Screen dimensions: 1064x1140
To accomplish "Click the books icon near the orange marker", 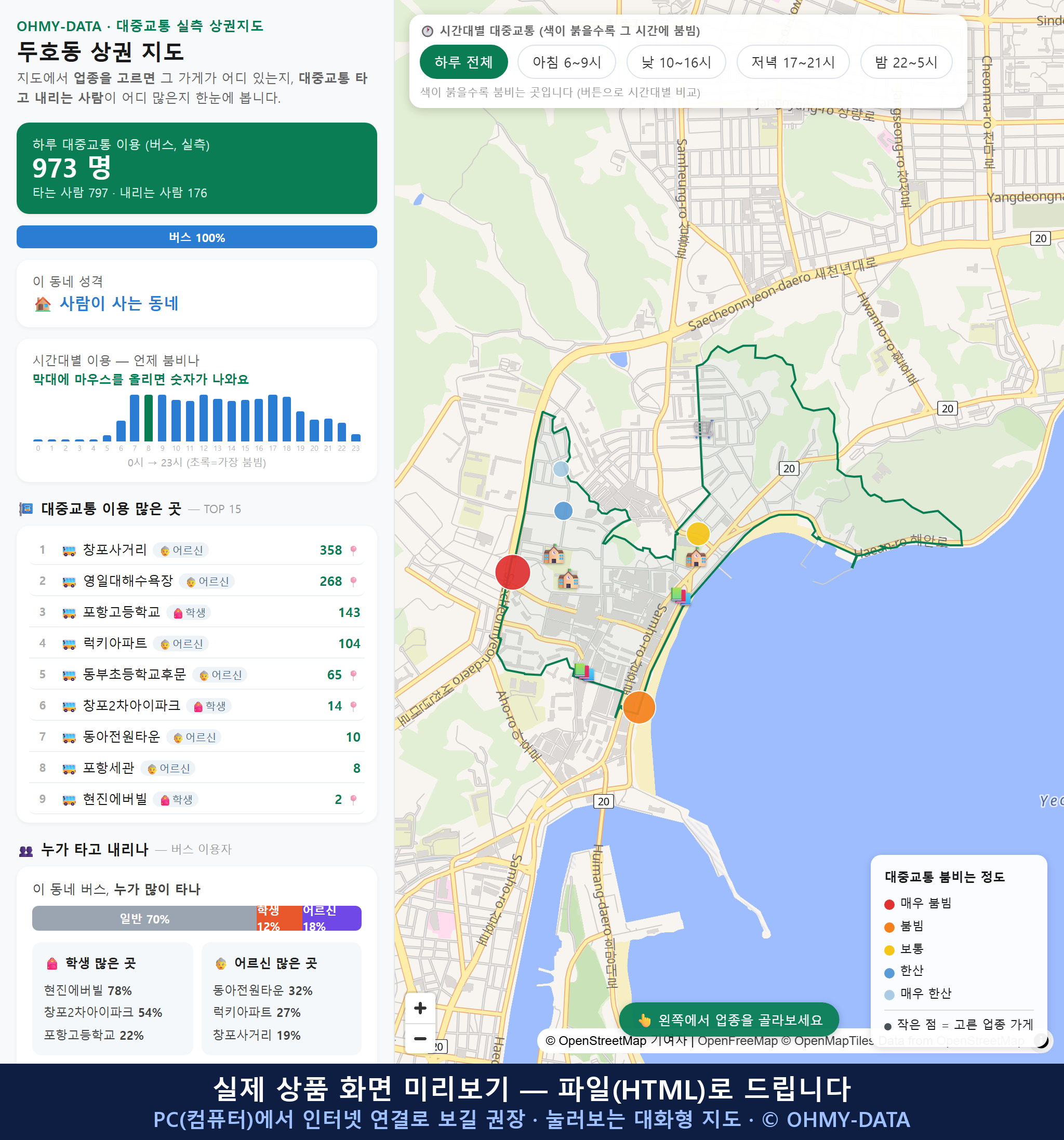I will pyautogui.click(x=583, y=671).
